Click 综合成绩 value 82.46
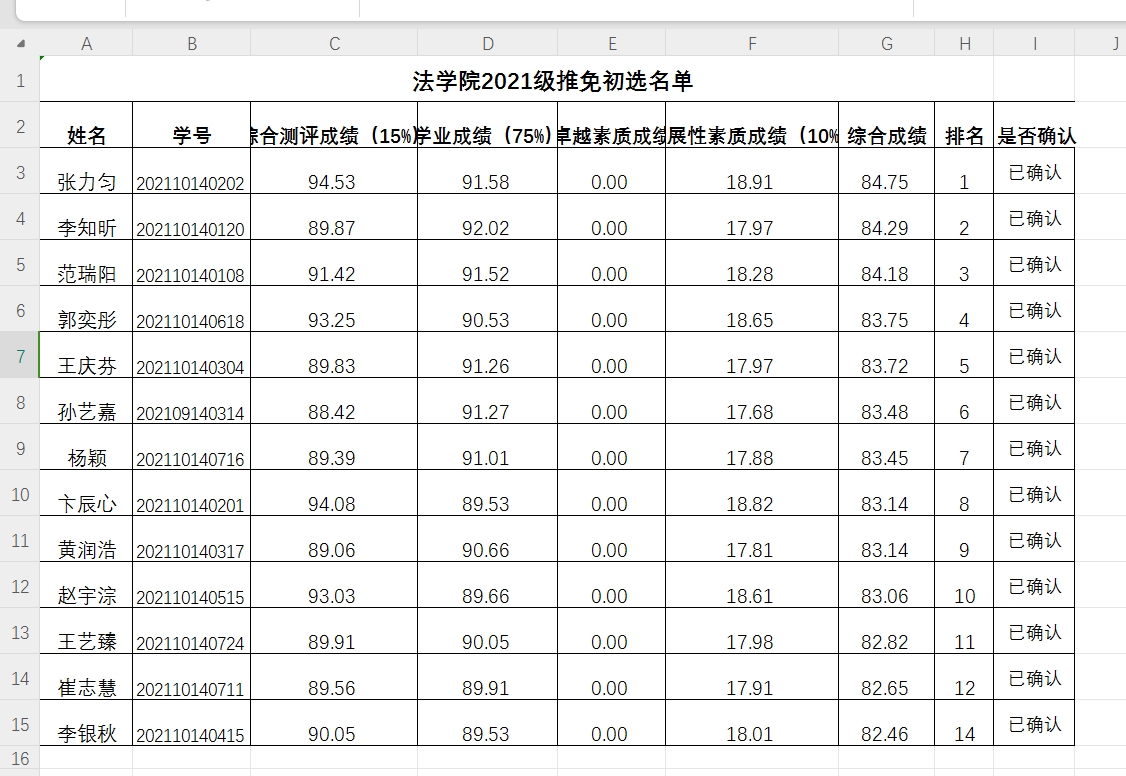This screenshot has height=776, width=1126. tap(885, 734)
